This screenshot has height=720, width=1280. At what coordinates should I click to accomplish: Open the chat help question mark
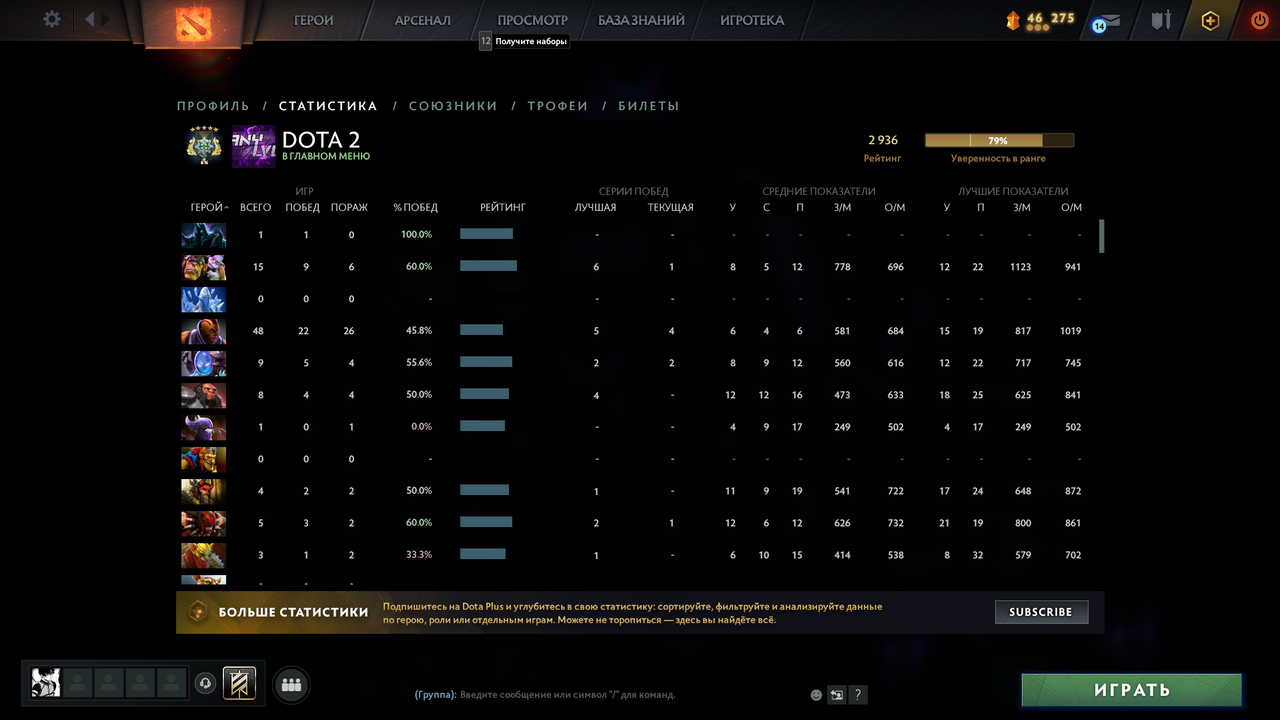pyautogui.click(x=858, y=695)
